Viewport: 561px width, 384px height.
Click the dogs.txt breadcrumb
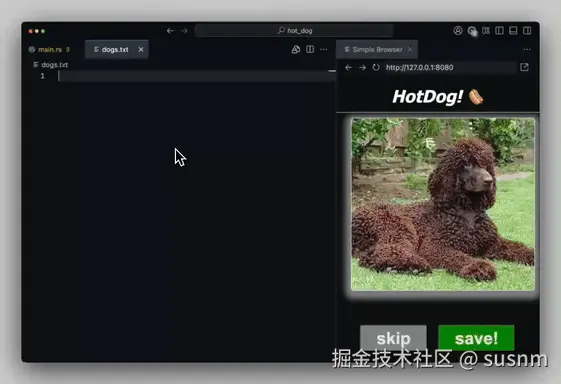point(54,65)
